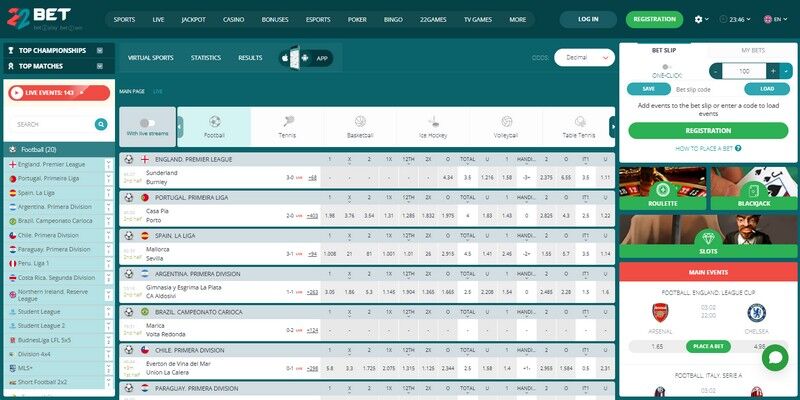Open the settings gear menu

pos(701,19)
